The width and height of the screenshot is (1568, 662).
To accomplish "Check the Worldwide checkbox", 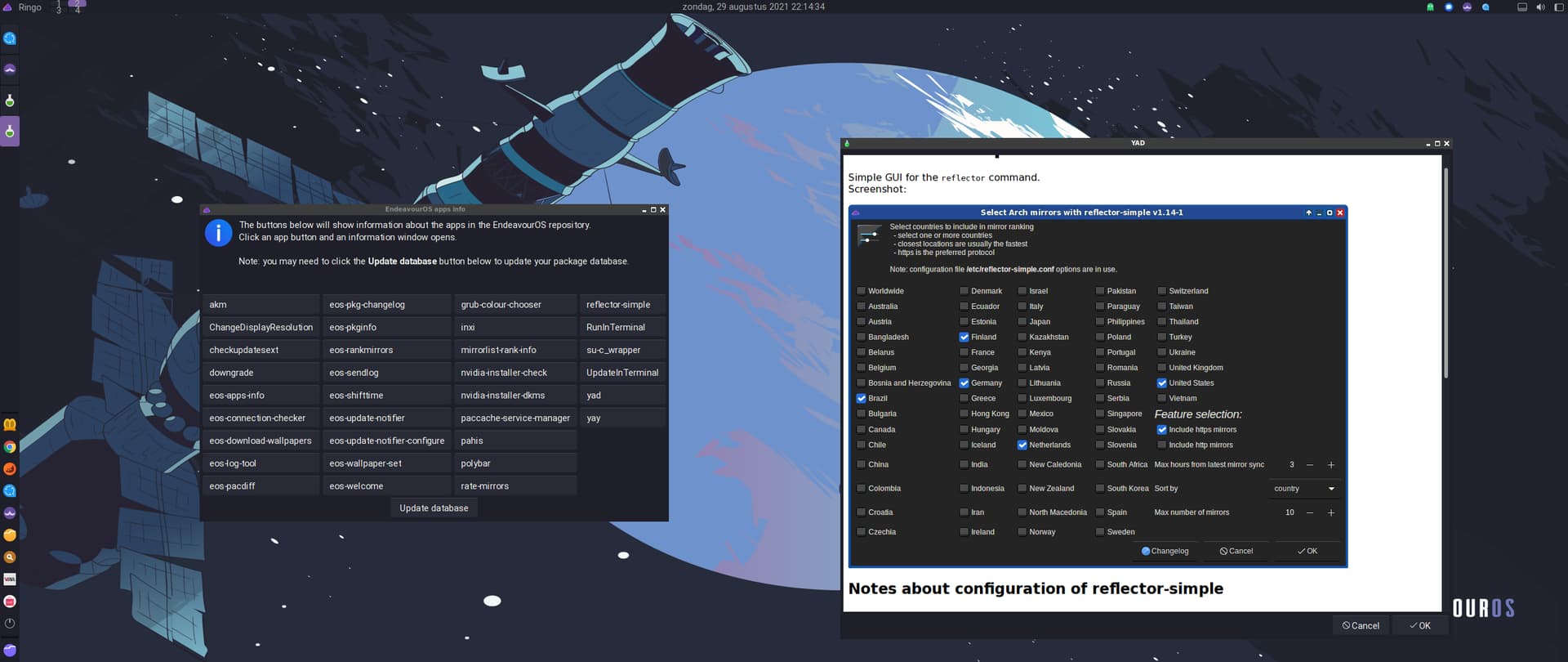I will pyautogui.click(x=861, y=291).
